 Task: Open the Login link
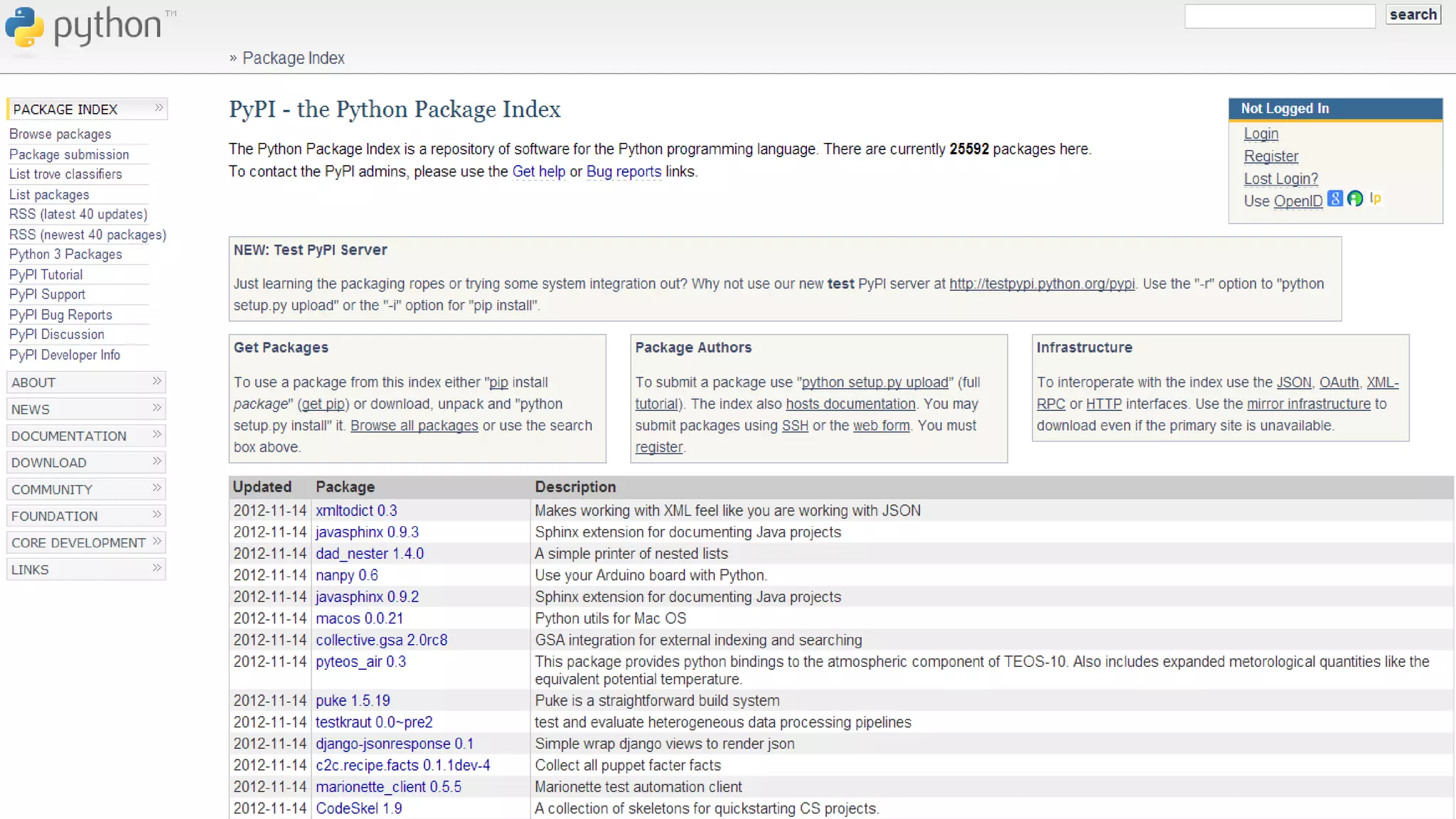1260,134
